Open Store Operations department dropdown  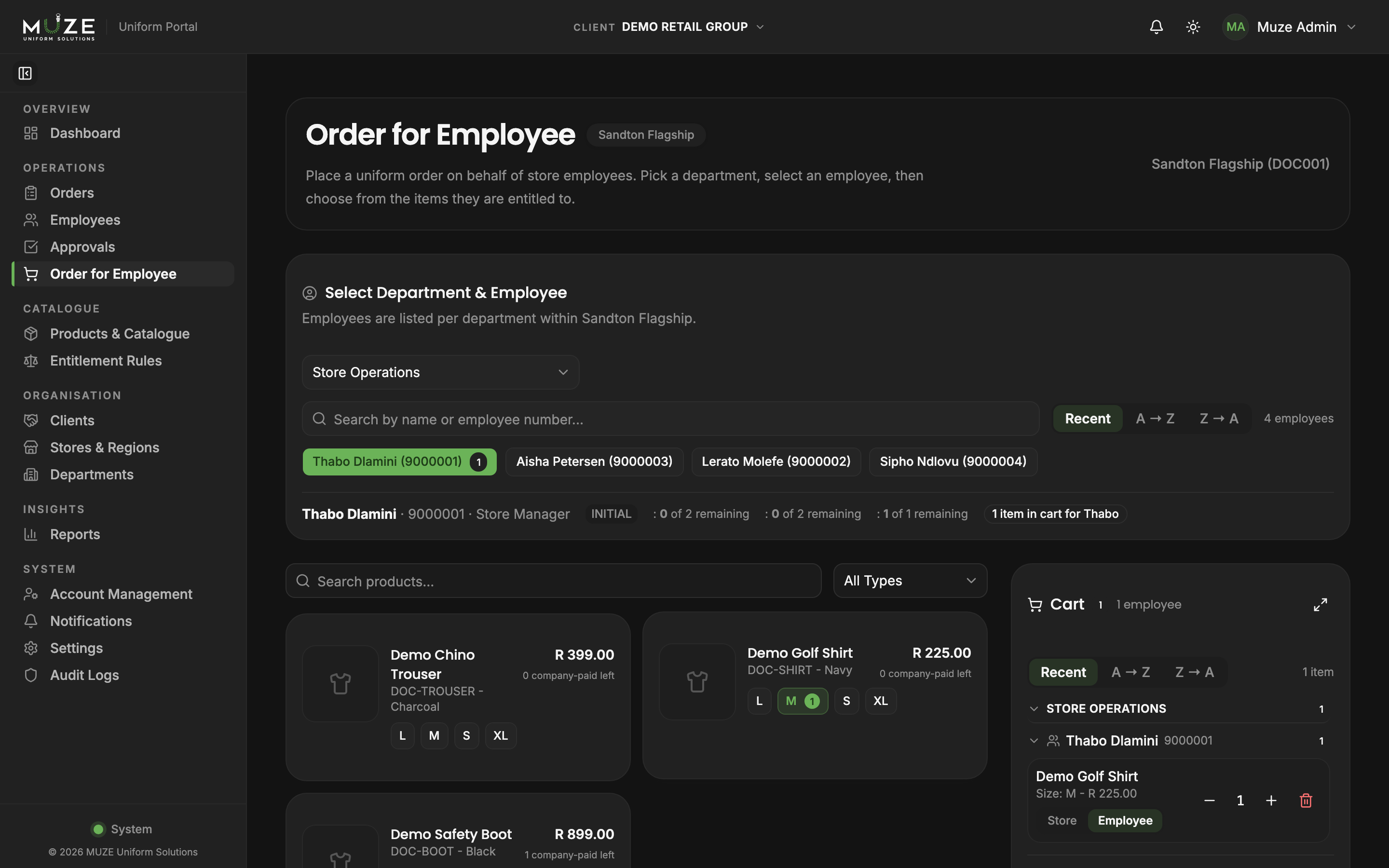point(440,372)
